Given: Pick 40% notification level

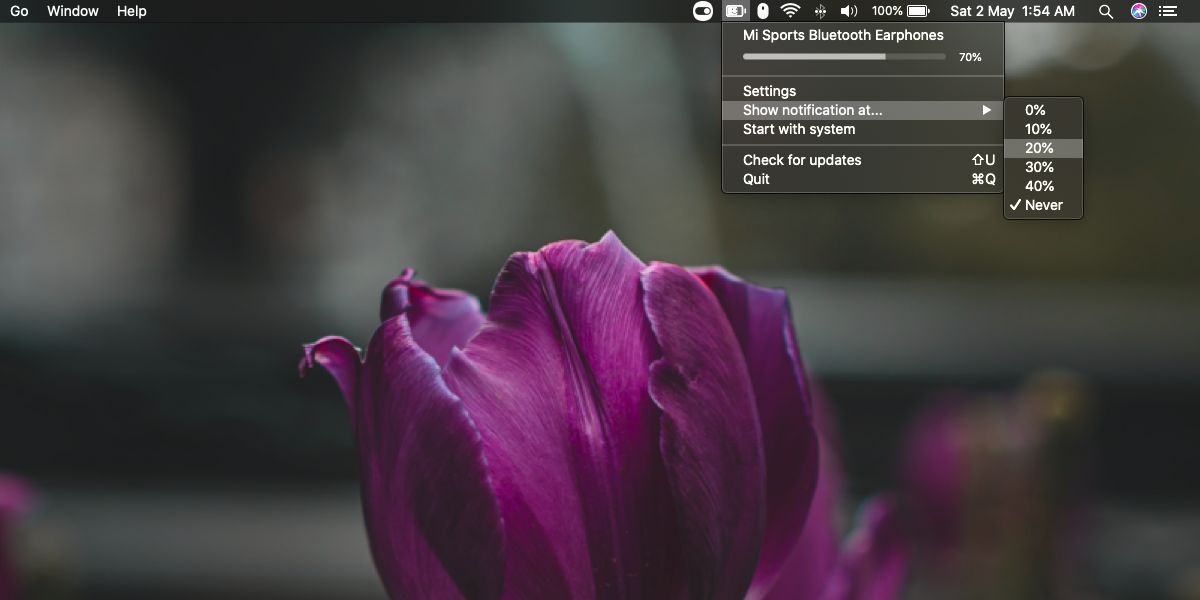Looking at the screenshot, I should point(1044,186).
